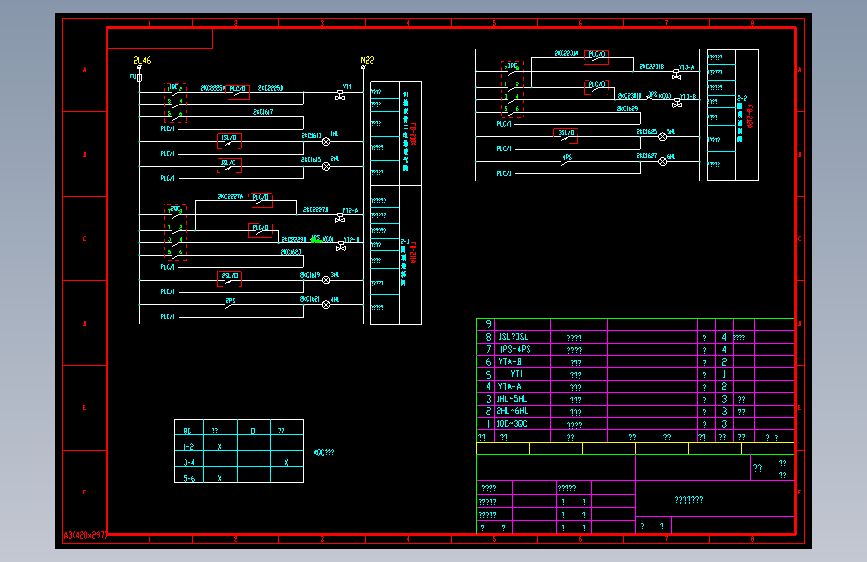Select the 1HL~5HL parts list entry
867x562 pixels.
[512, 399]
